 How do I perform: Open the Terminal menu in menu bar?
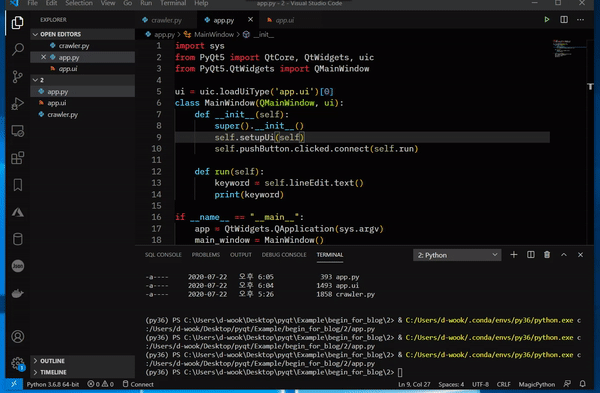coord(173,3)
